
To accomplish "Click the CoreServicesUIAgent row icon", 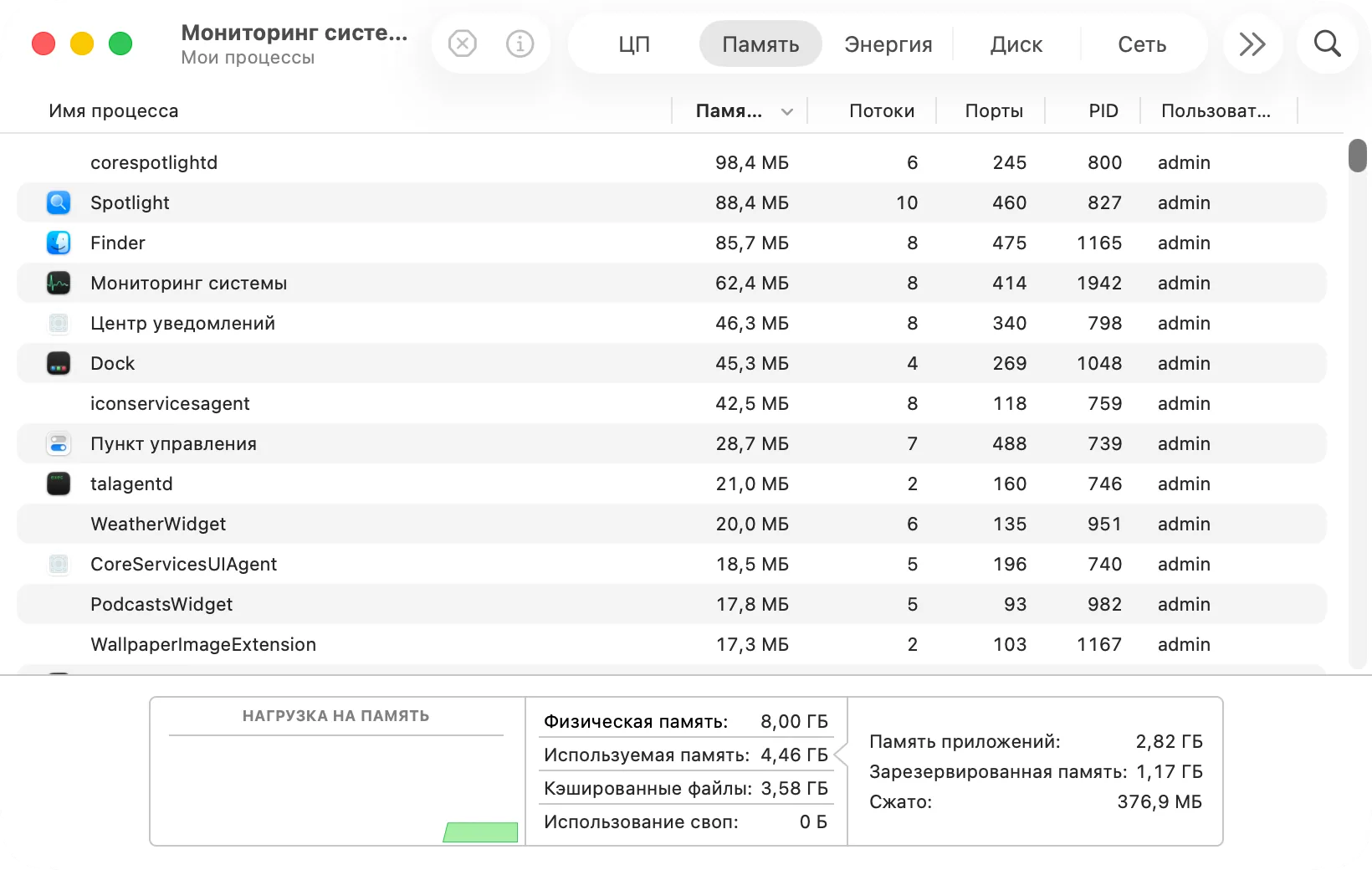I will tap(59, 564).
